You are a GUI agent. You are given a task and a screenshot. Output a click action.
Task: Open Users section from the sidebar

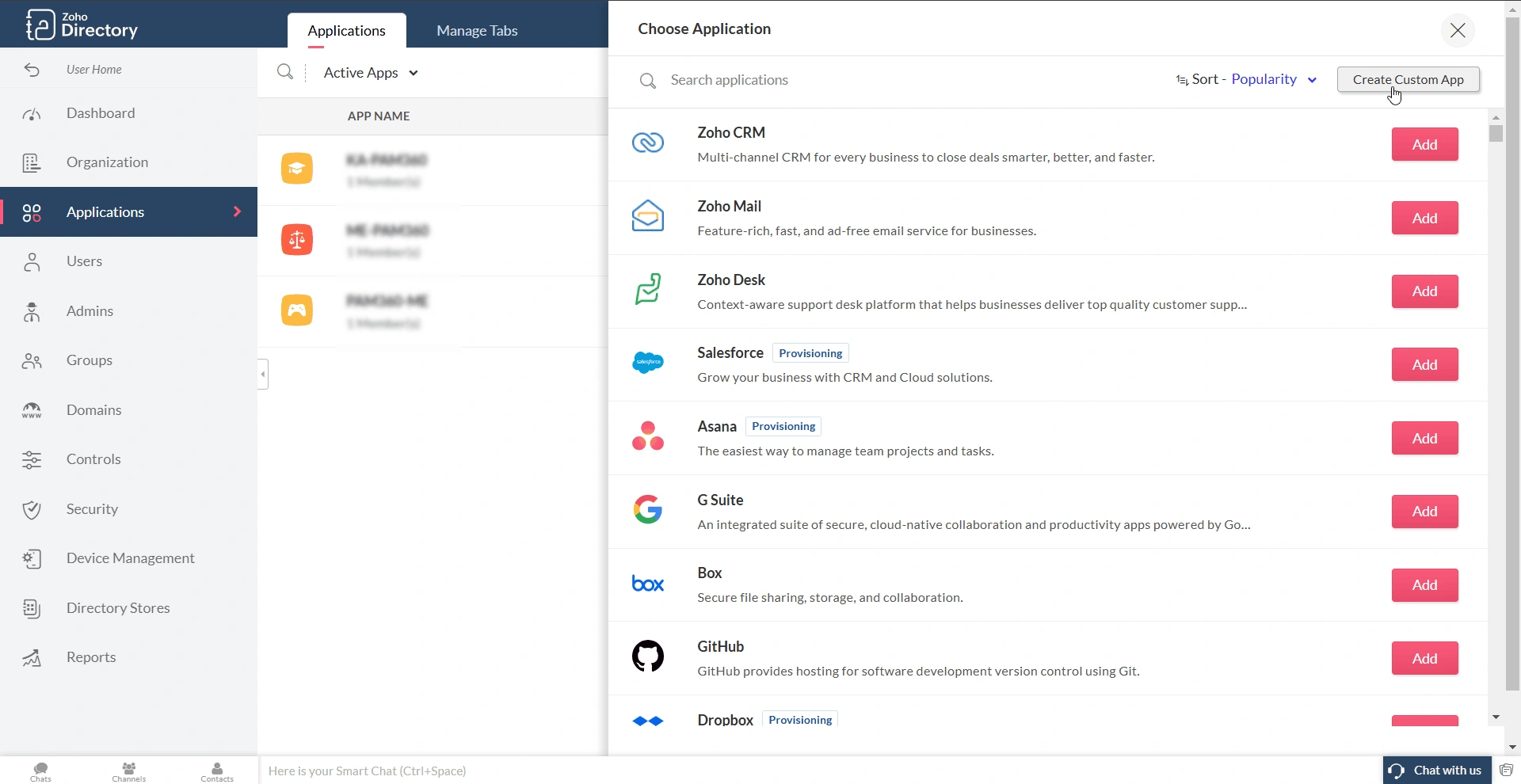[85, 261]
